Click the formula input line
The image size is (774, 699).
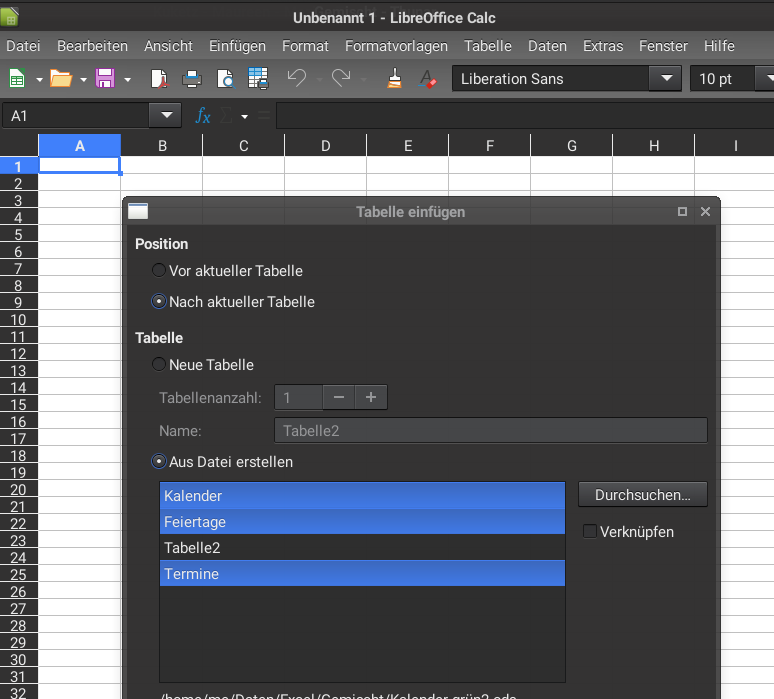(525, 116)
